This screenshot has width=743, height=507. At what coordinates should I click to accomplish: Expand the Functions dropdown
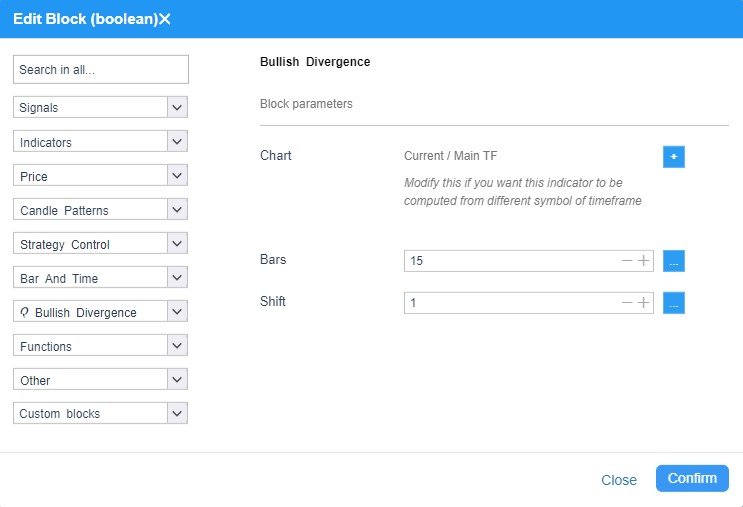tap(177, 345)
